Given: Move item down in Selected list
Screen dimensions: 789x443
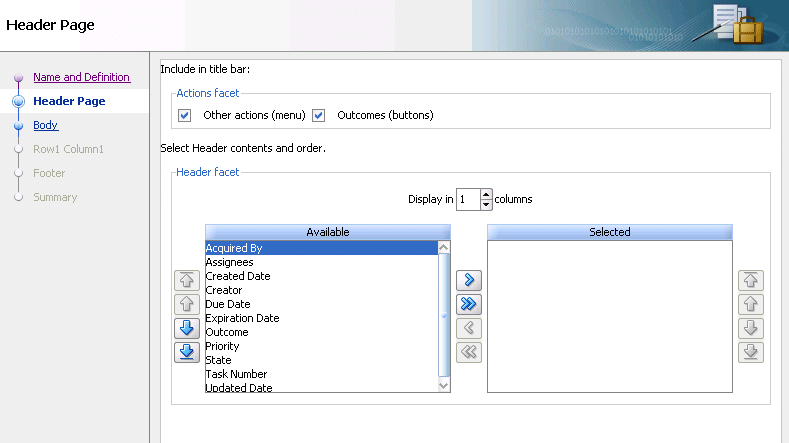Looking at the screenshot, I should point(751,328).
